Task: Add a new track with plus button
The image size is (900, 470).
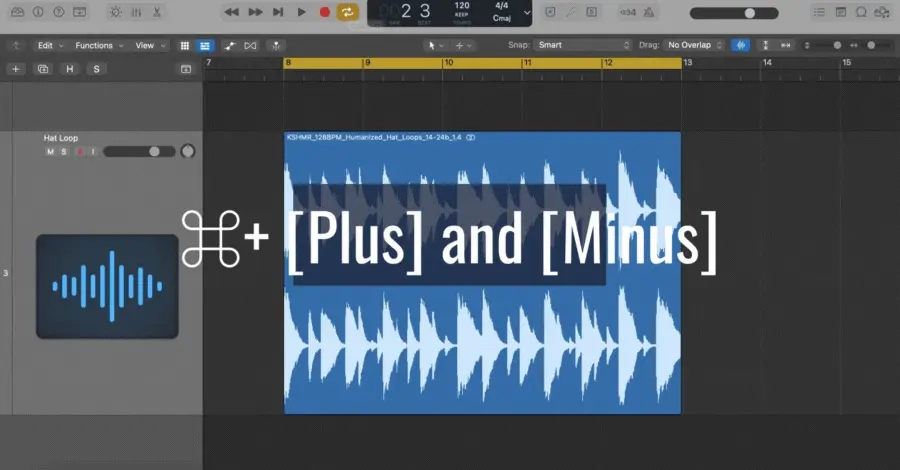Action: (15, 69)
